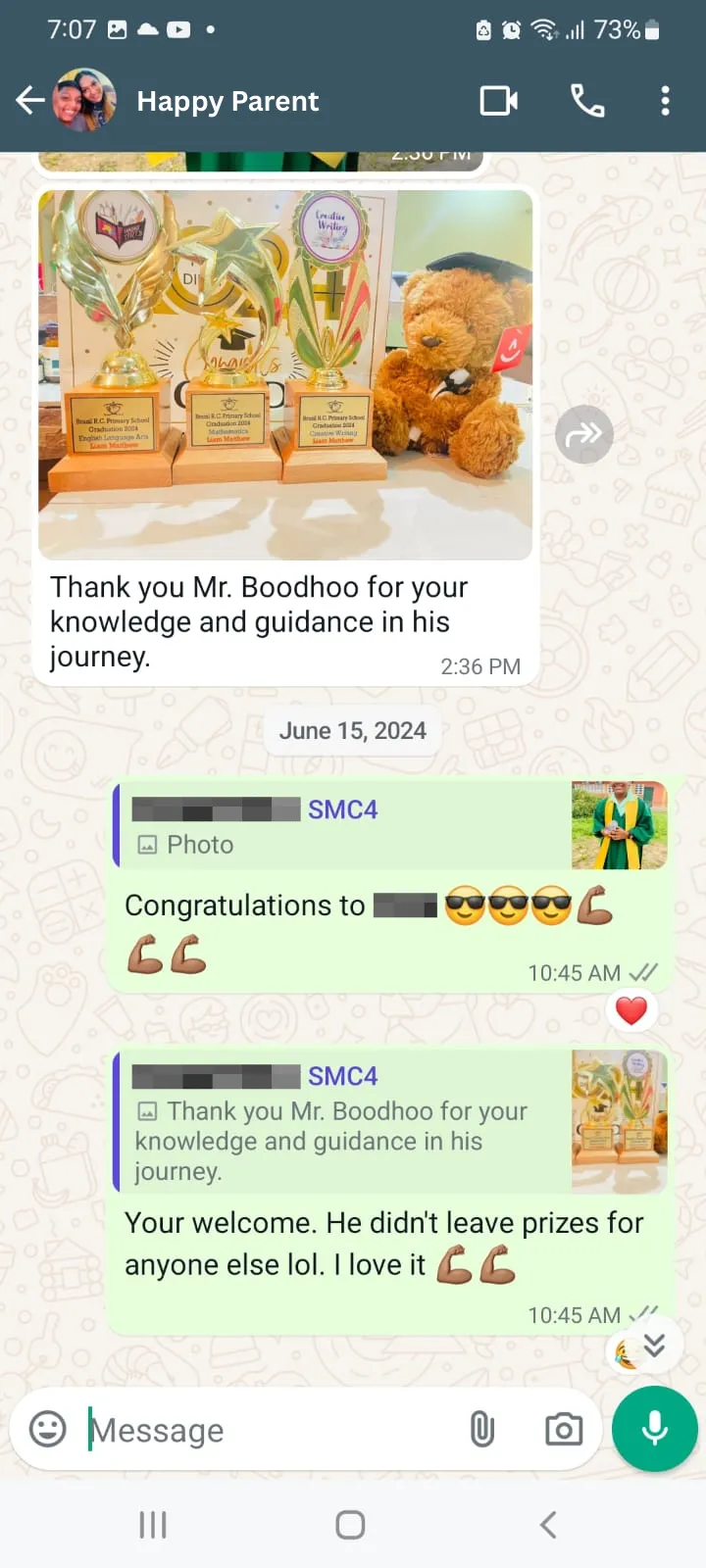Viewport: 706px width, 1568px height.
Task: Jump to quoted 'Thank you Mr. Boodhoo' reply
Action: pyautogui.click(x=390, y=1121)
